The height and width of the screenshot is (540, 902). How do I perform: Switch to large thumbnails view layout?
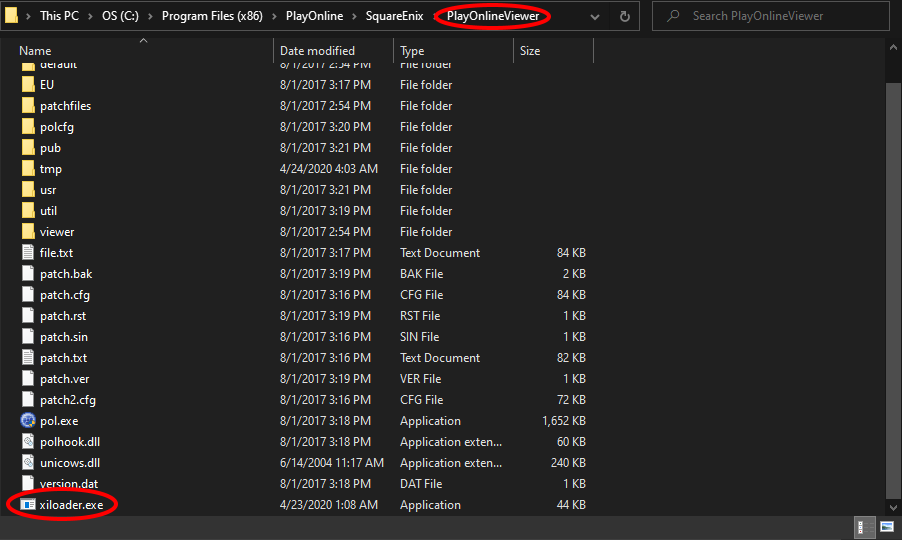tap(886, 527)
